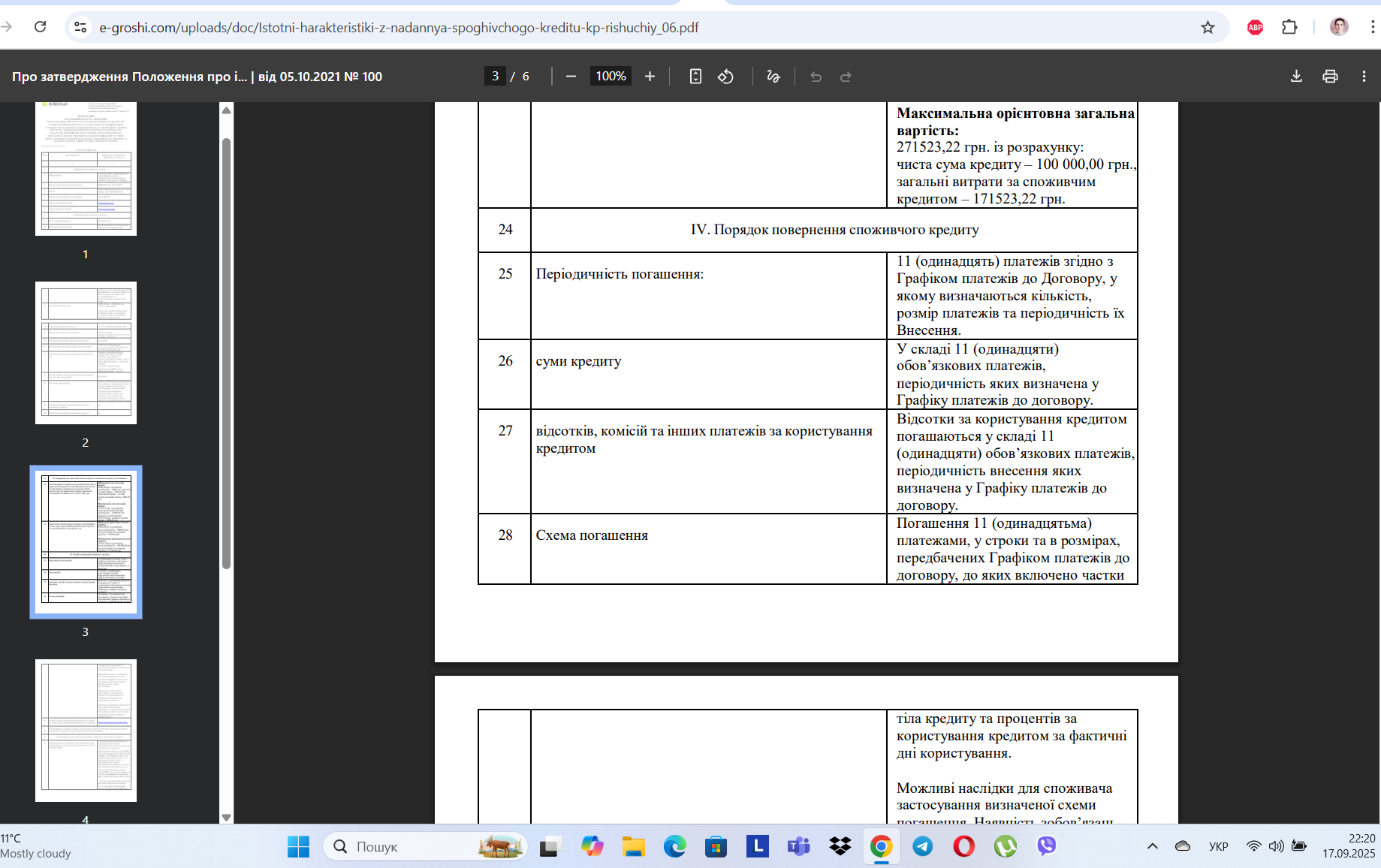This screenshot has width=1381, height=868.
Task: Open Telegram from the taskbar
Action: pyautogui.click(x=922, y=846)
